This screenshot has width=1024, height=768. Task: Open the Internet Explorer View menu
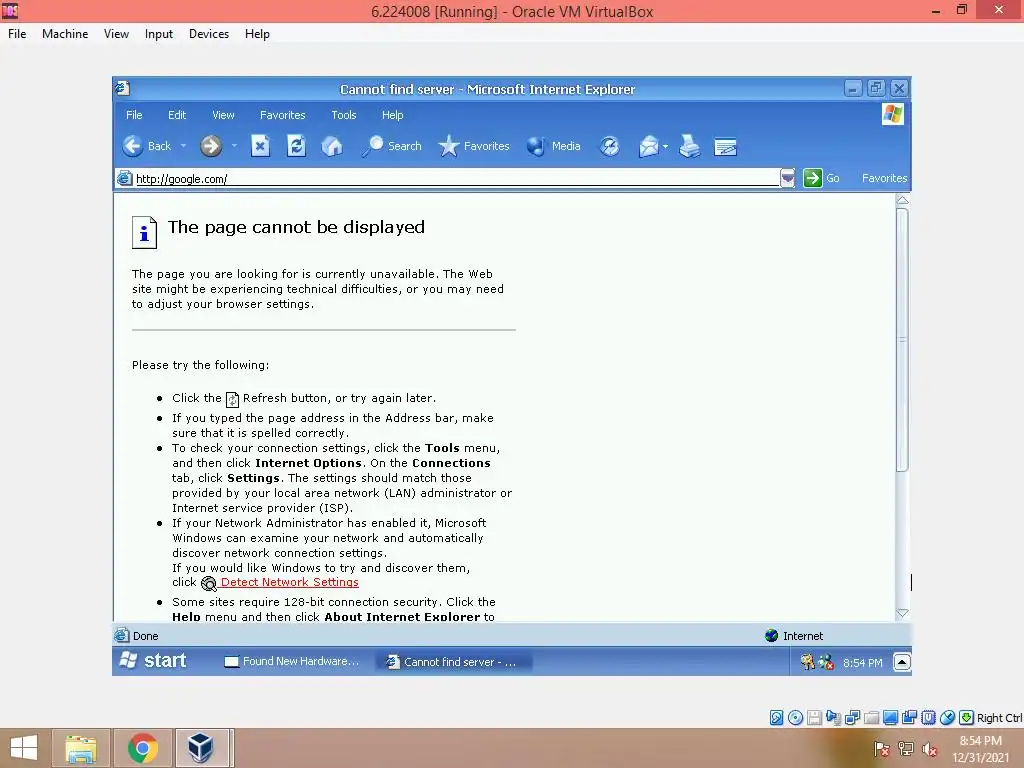pos(223,115)
